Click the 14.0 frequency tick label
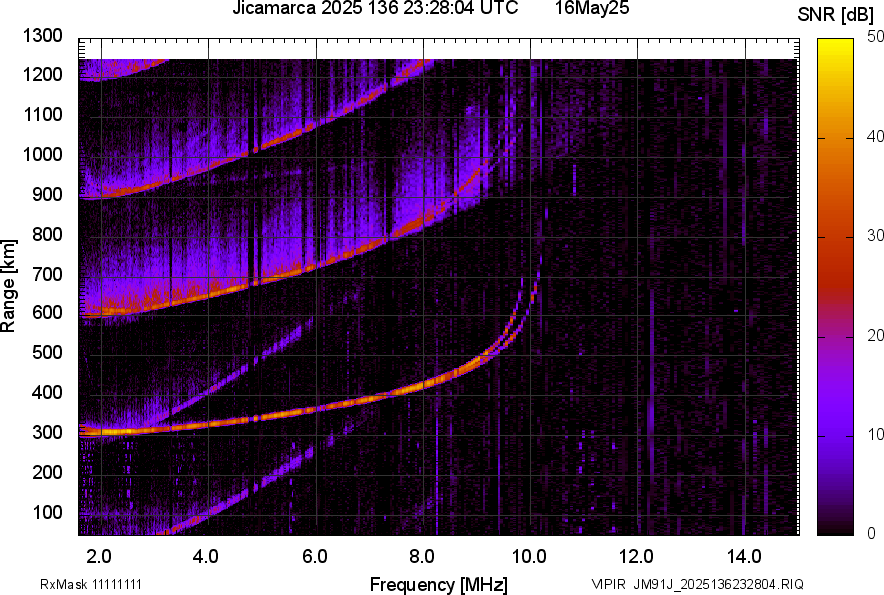Screen dimensions: 884x595 [x=744, y=557]
